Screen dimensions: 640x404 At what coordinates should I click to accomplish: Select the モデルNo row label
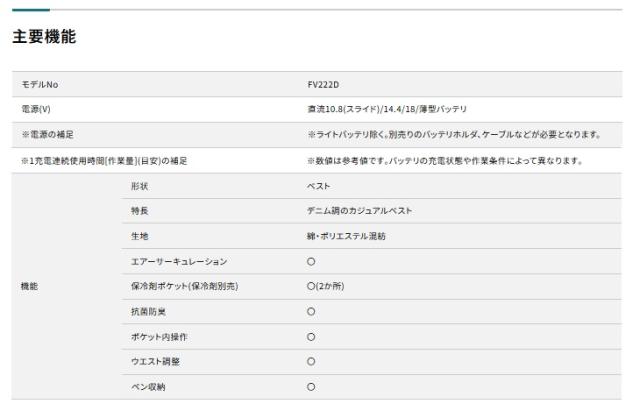[40, 85]
